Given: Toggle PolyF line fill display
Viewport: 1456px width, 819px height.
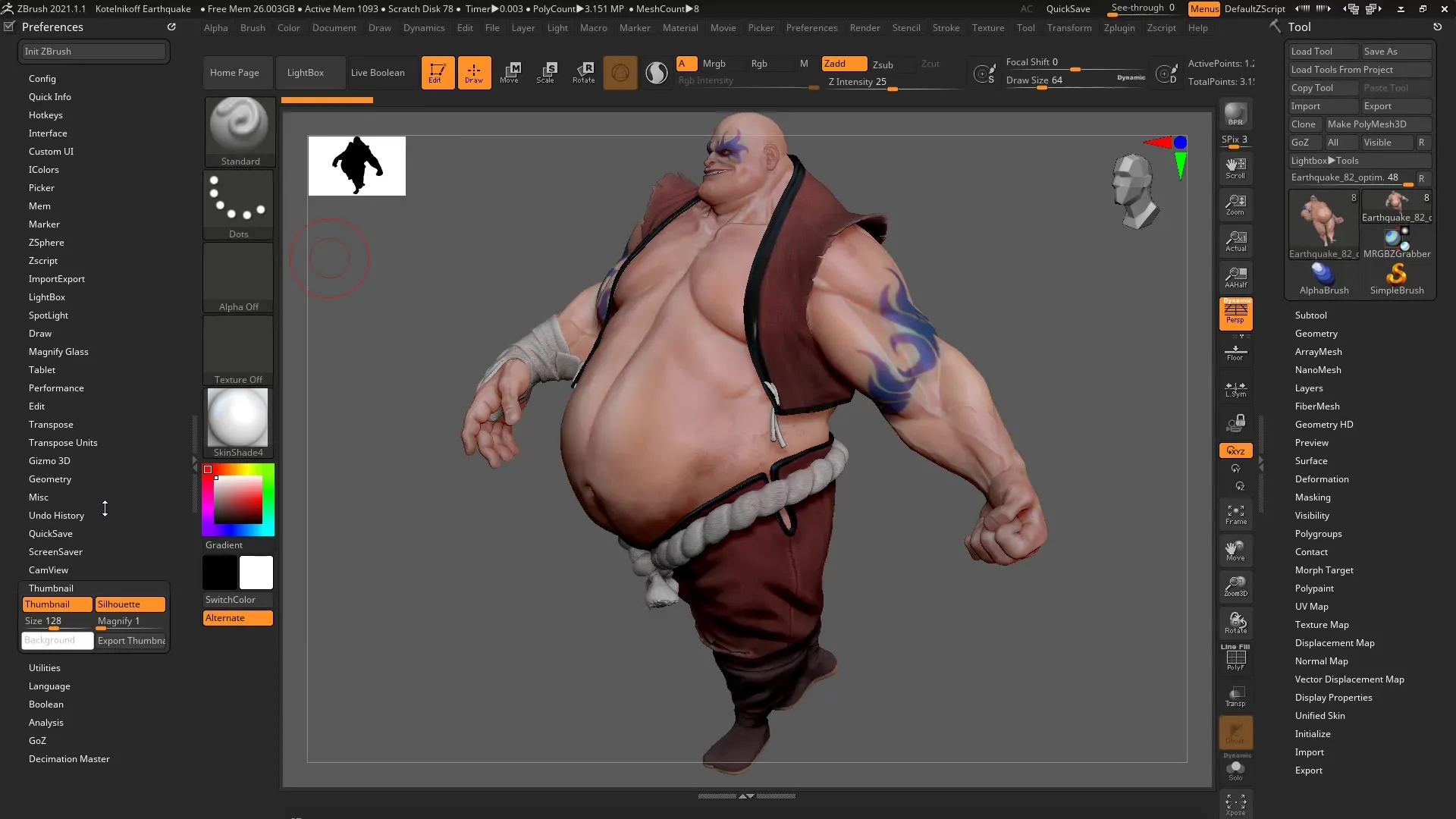Looking at the screenshot, I should (1235, 658).
